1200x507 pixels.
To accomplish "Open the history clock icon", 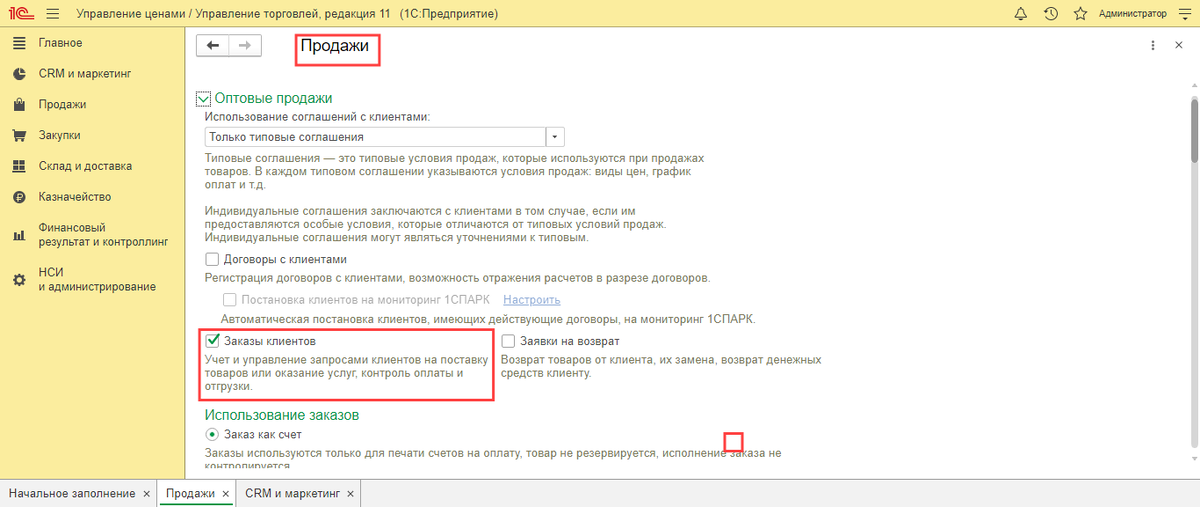I will pos(1050,14).
